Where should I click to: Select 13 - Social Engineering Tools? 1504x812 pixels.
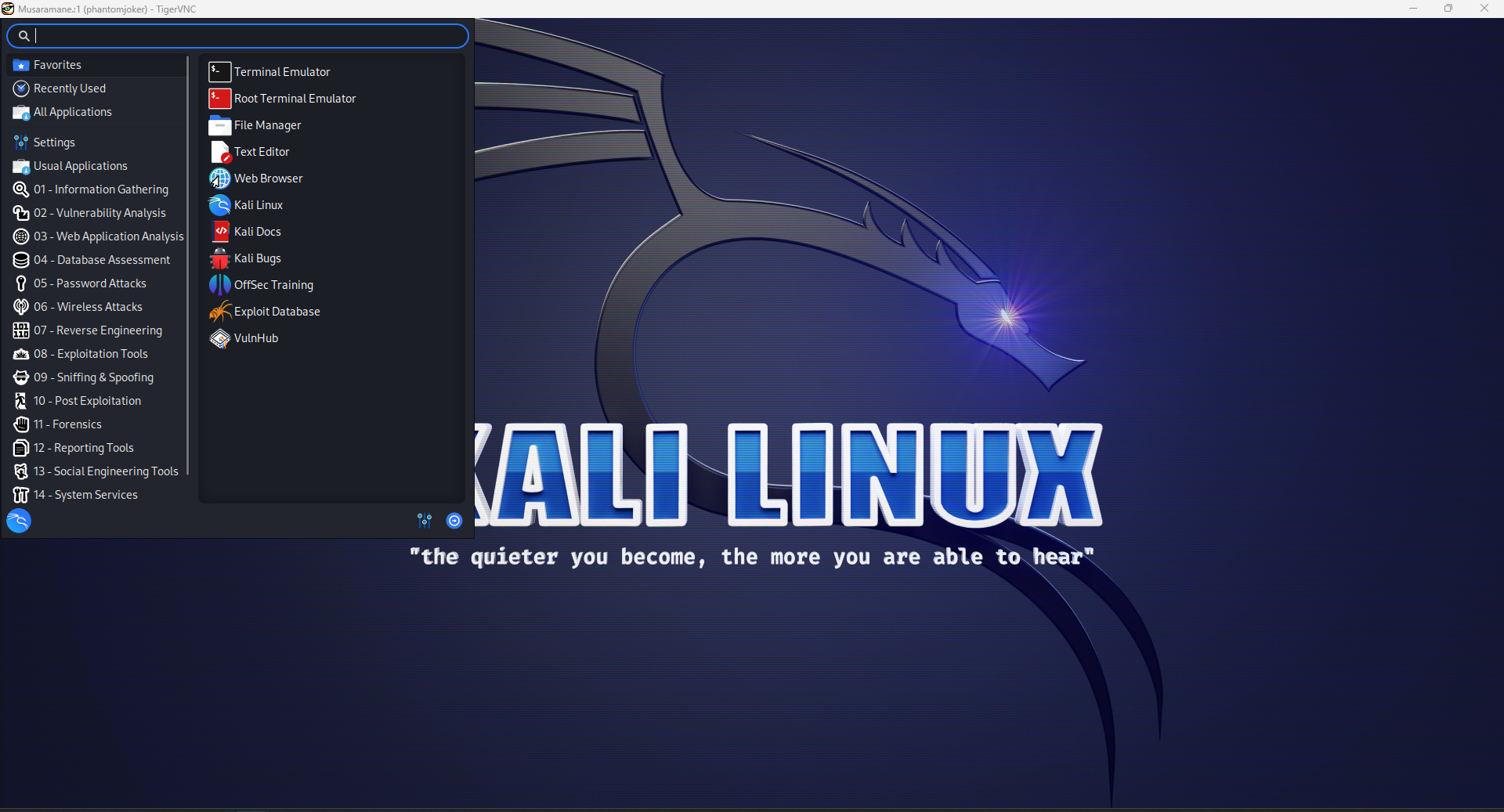click(107, 471)
